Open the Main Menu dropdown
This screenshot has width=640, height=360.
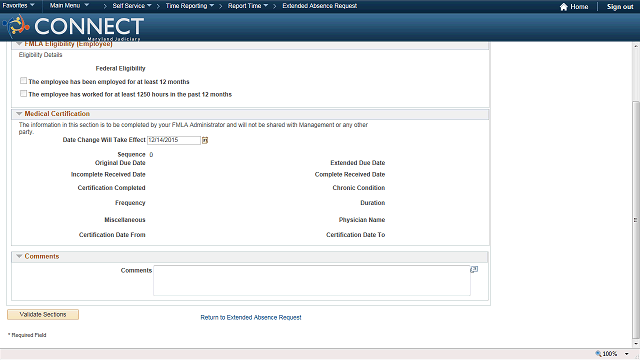pyautogui.click(x=69, y=6)
